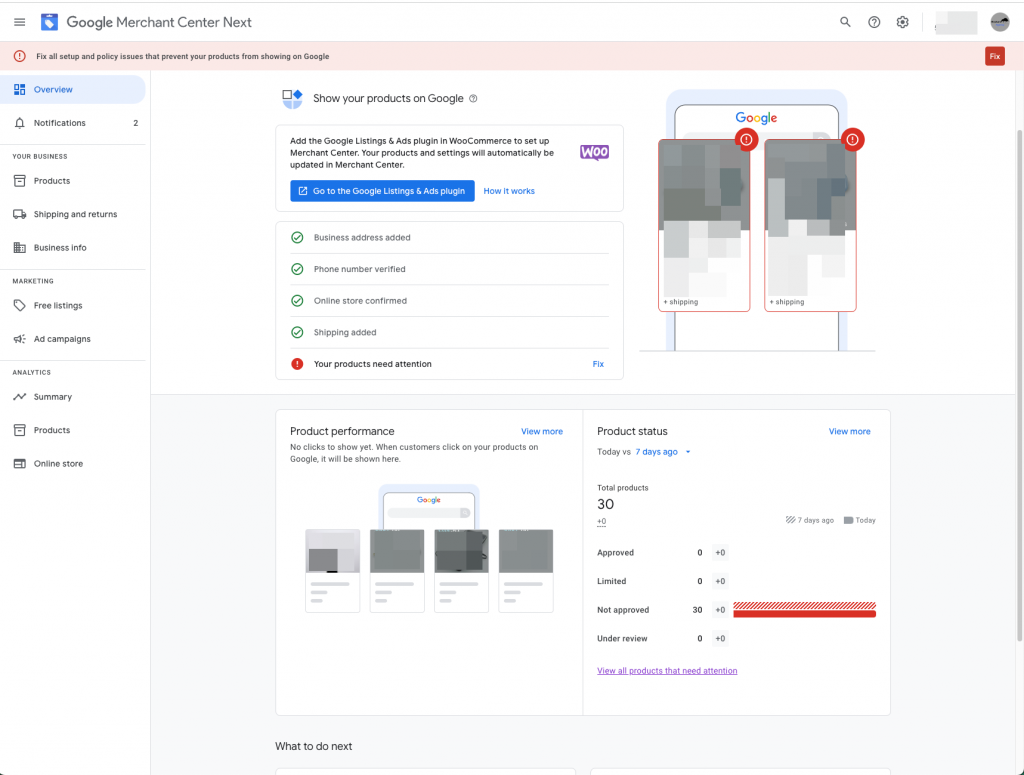The height and width of the screenshot is (775, 1024).
Task: Click the Overview dashboard icon in sidebar
Action: pyautogui.click(x=20, y=89)
